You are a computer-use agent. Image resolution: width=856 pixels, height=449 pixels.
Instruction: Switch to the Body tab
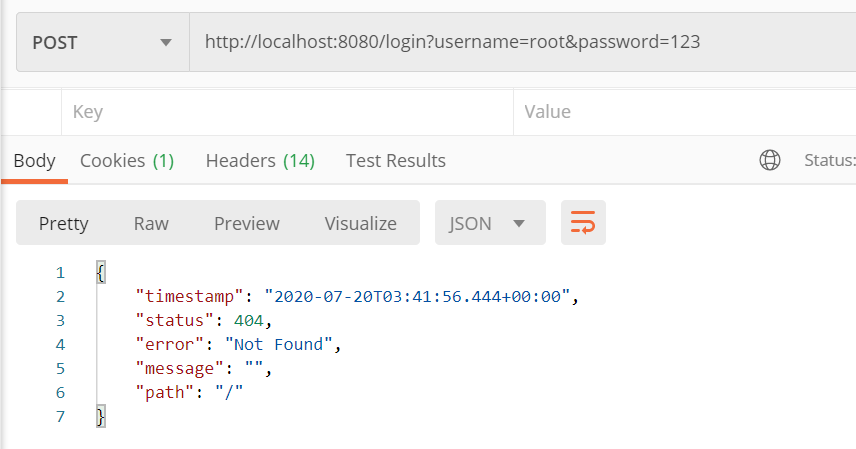pyautogui.click(x=34, y=161)
